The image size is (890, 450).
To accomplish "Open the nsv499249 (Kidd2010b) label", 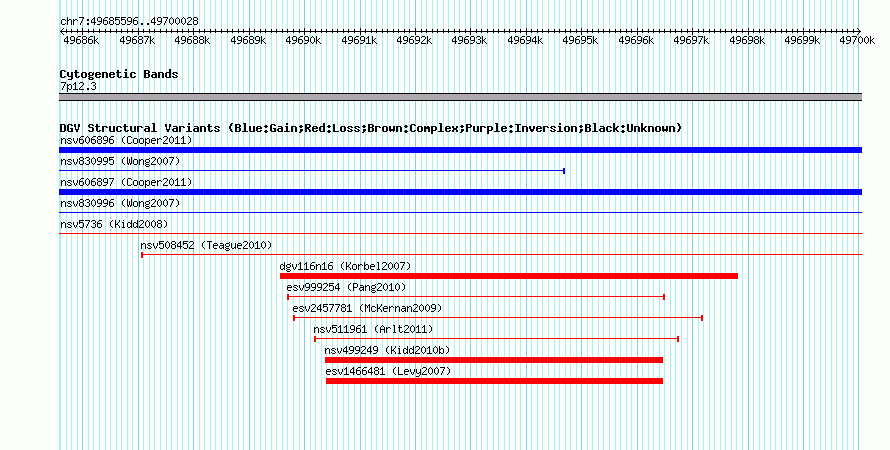I will click(387, 350).
